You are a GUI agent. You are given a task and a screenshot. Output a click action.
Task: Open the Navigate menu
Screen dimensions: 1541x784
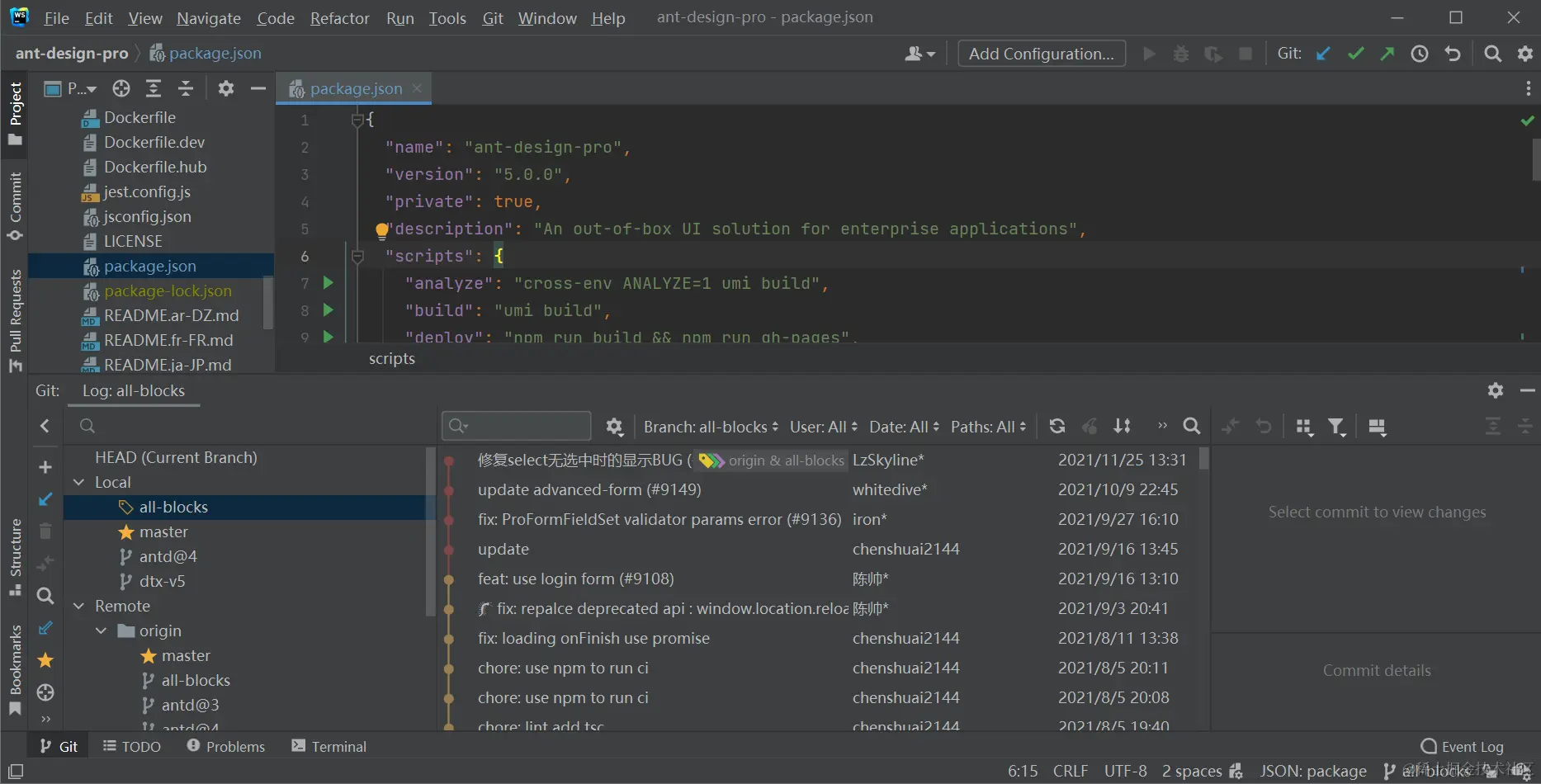pyautogui.click(x=209, y=18)
